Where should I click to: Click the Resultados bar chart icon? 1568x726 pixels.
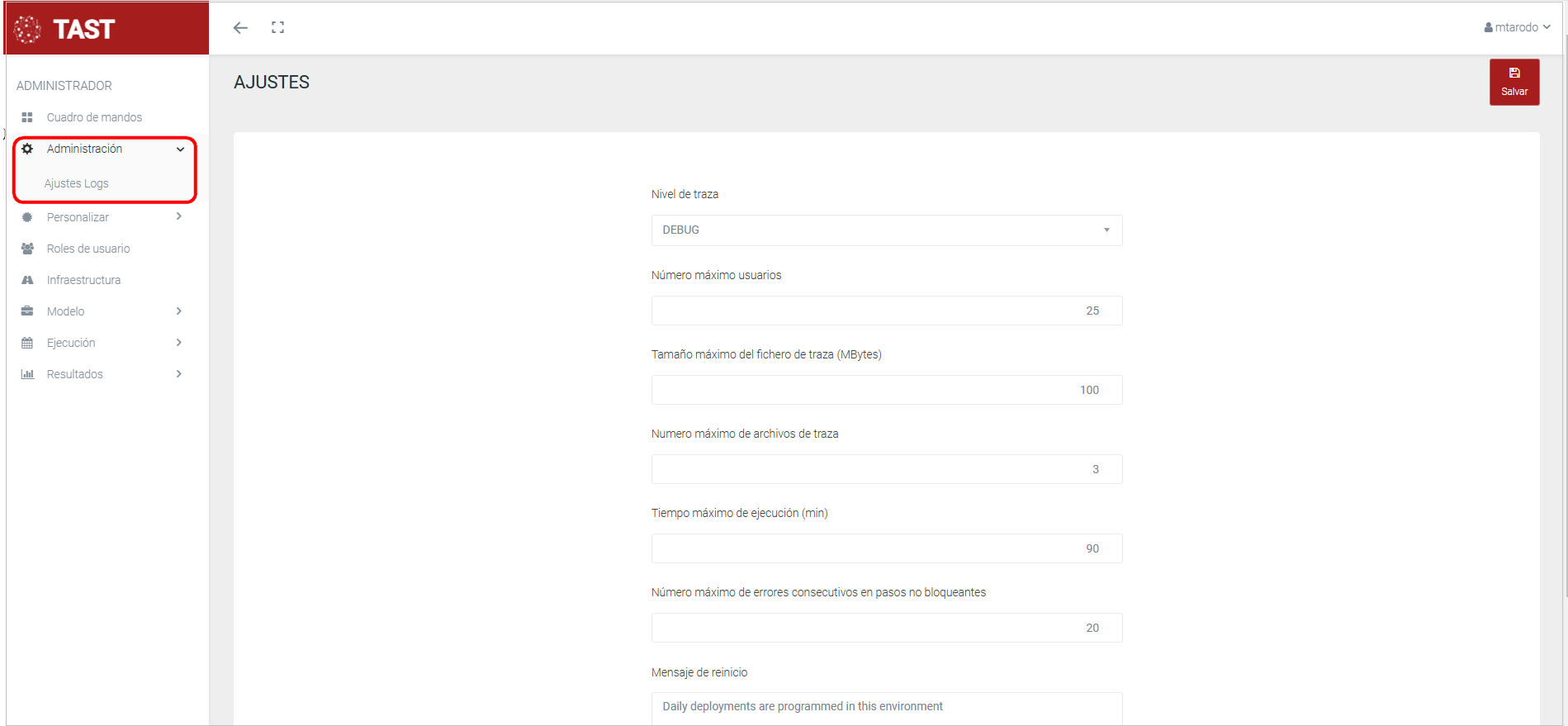coord(27,374)
